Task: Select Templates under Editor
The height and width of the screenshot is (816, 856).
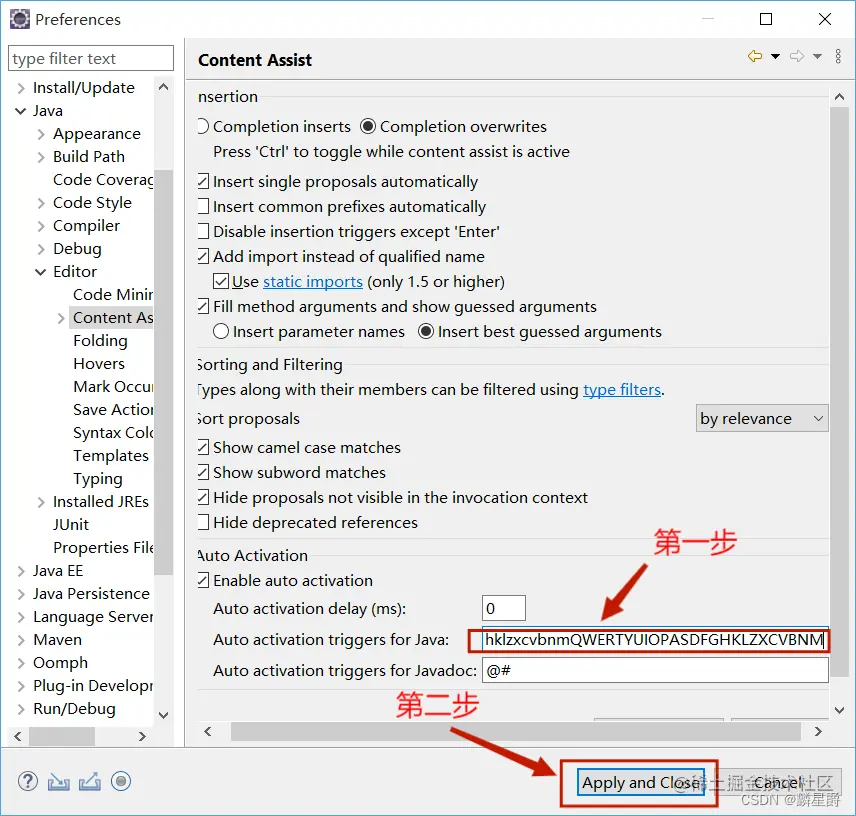Action: click(111, 455)
